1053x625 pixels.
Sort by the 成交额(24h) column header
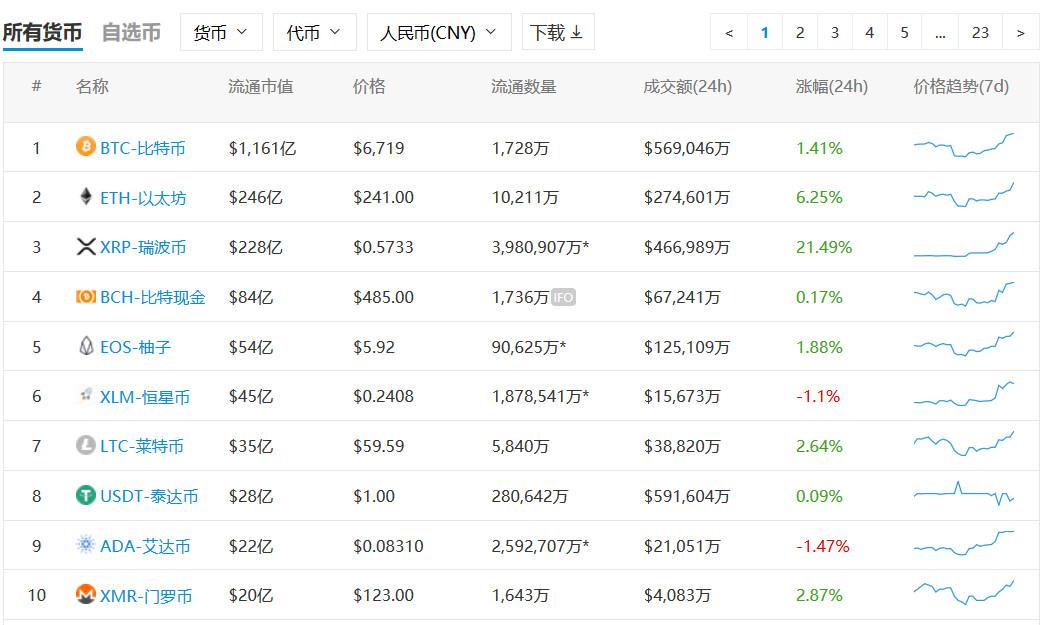pyautogui.click(x=688, y=87)
